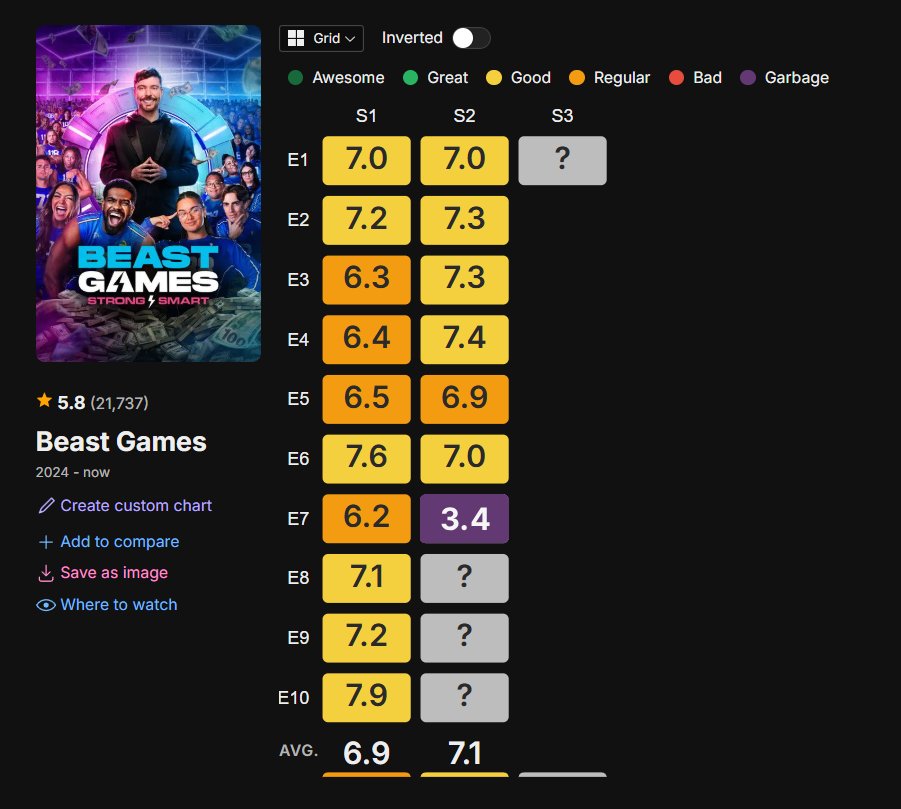Click the S2 average value 7.1
The image size is (901, 809).
tap(464, 753)
